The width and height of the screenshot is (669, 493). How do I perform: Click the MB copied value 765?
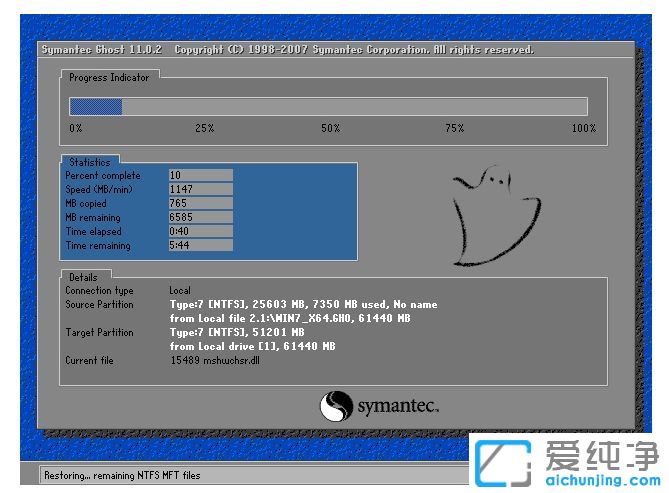coord(201,203)
